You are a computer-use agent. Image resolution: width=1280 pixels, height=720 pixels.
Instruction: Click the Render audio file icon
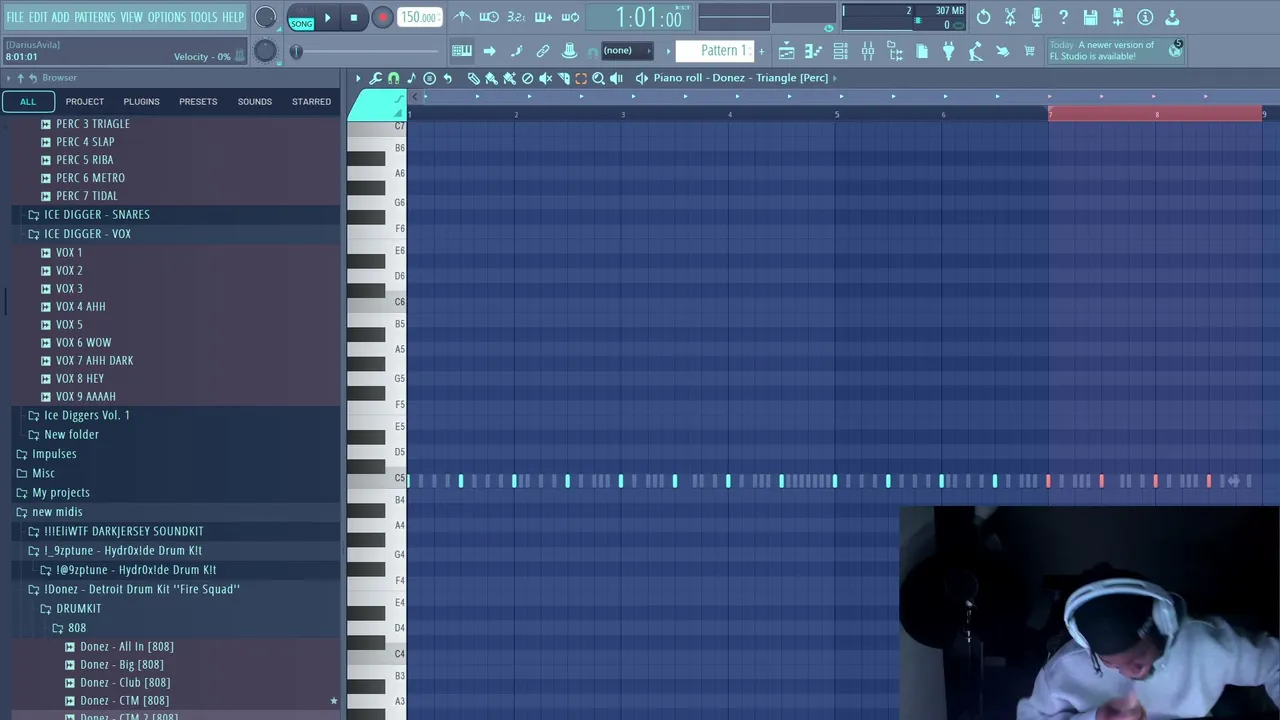1118,17
